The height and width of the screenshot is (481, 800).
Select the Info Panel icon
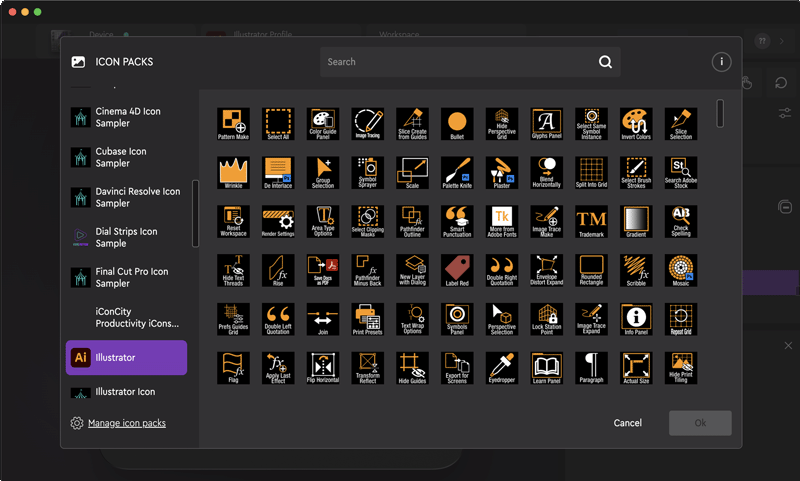click(x=636, y=319)
